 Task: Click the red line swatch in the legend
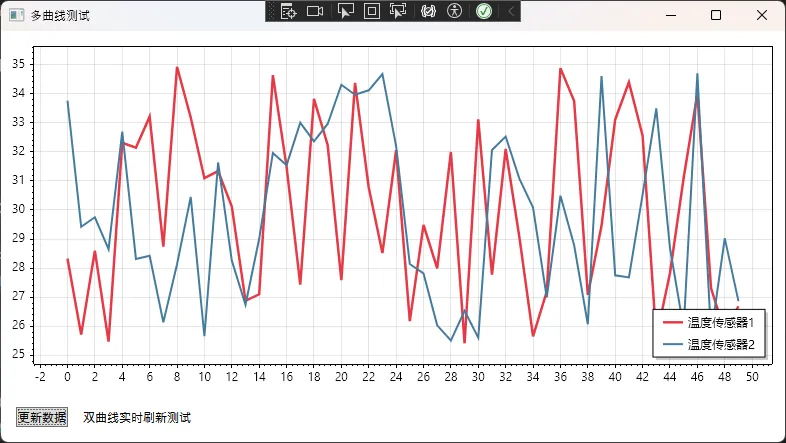672,323
